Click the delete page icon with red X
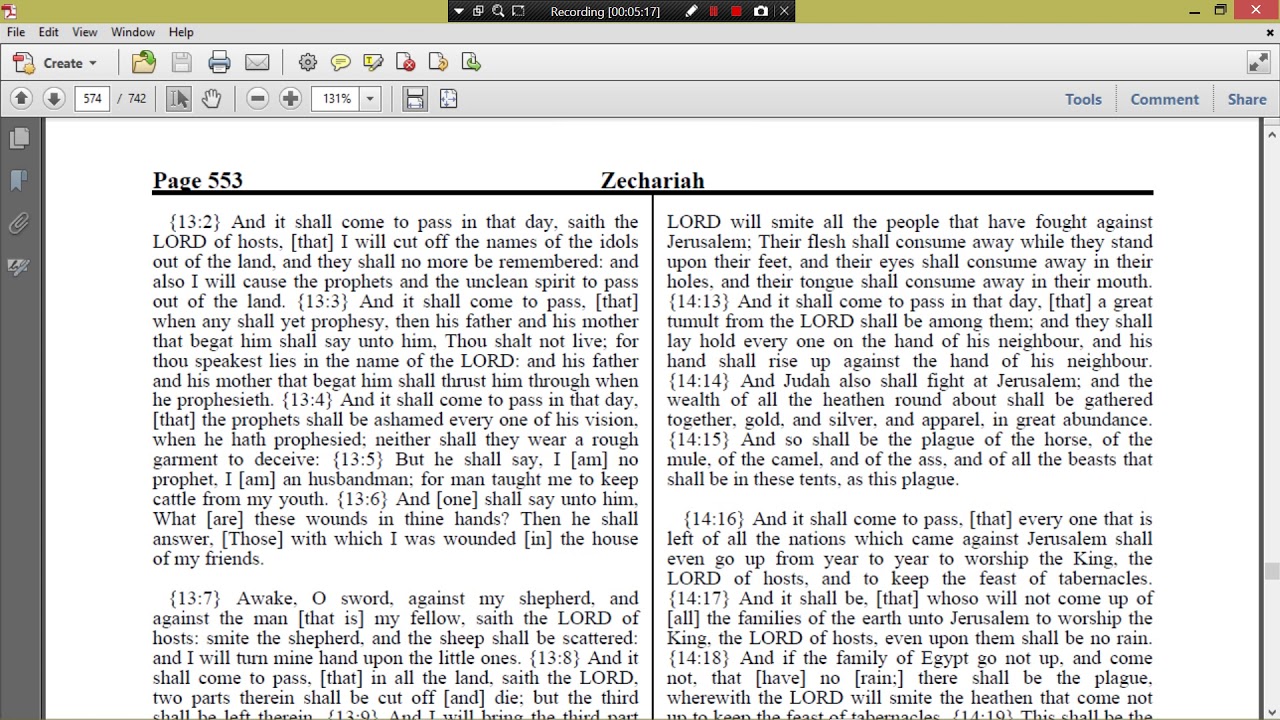The width and height of the screenshot is (1280, 720). click(406, 63)
